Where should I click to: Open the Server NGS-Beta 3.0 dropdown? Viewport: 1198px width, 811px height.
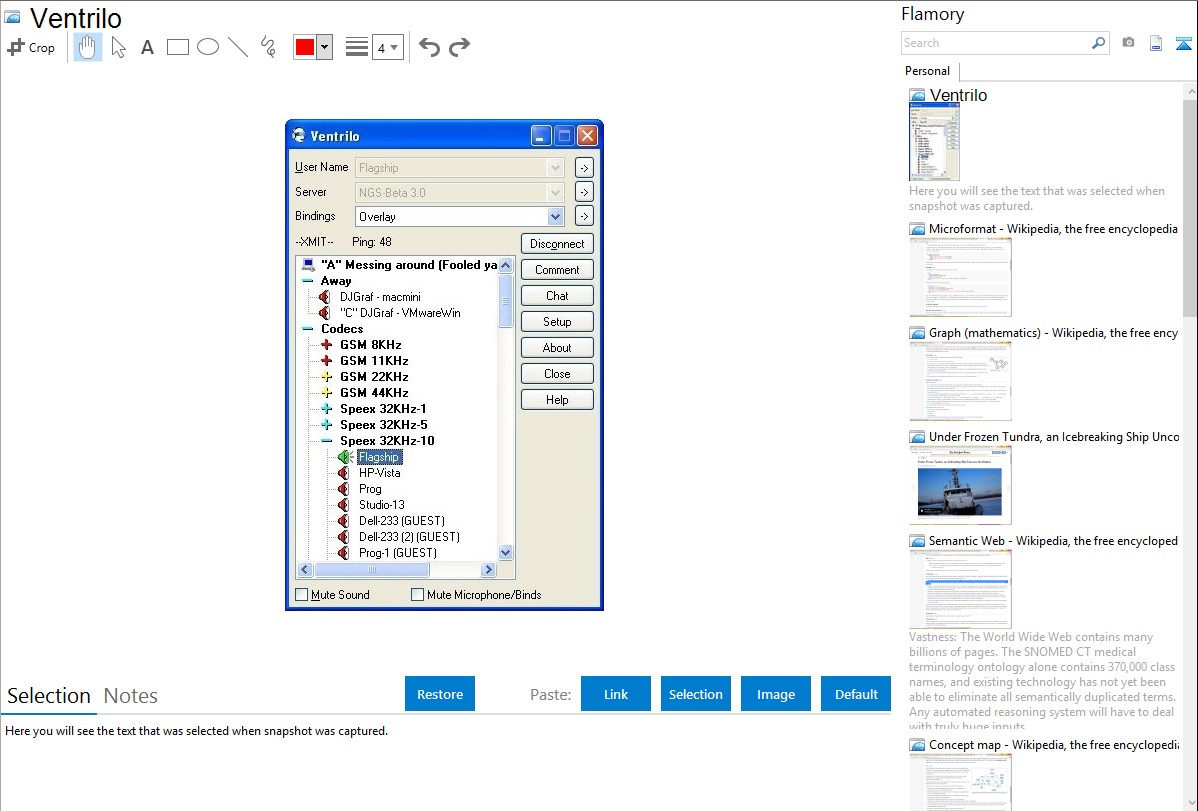point(555,193)
